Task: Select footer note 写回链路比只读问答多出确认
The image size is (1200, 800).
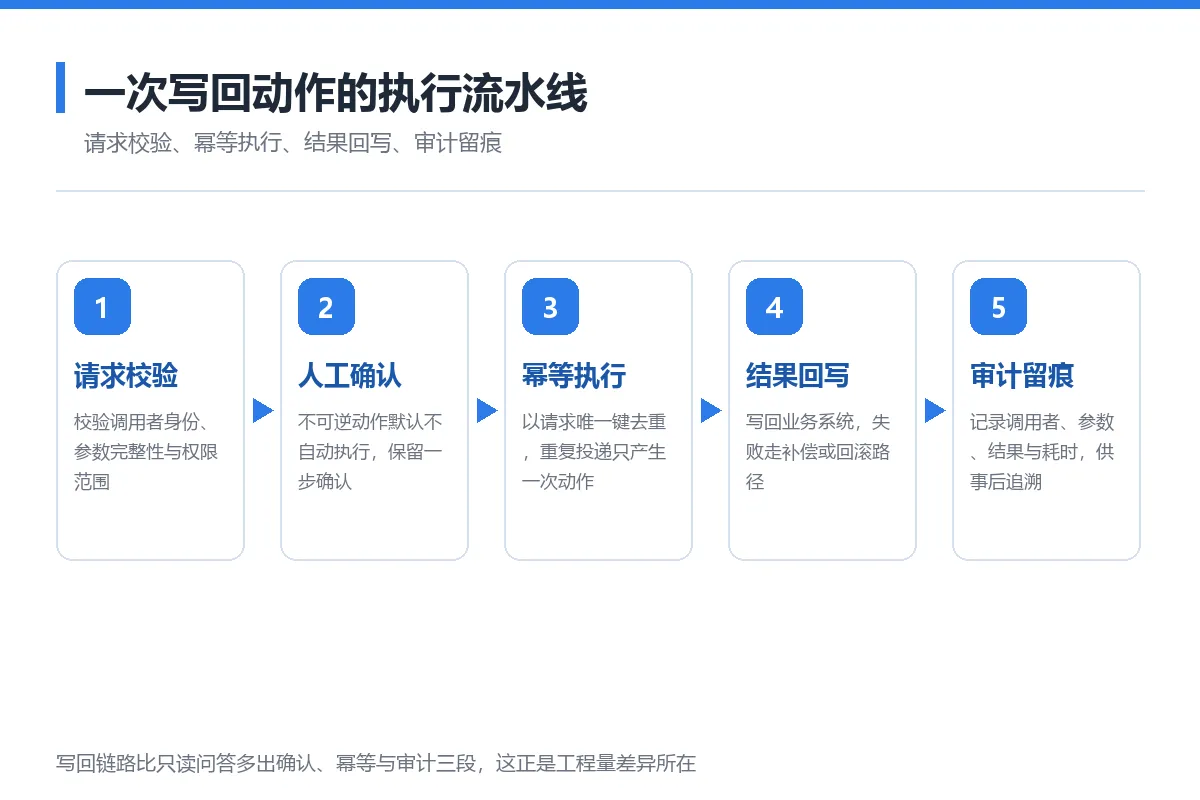Action: 376,763
